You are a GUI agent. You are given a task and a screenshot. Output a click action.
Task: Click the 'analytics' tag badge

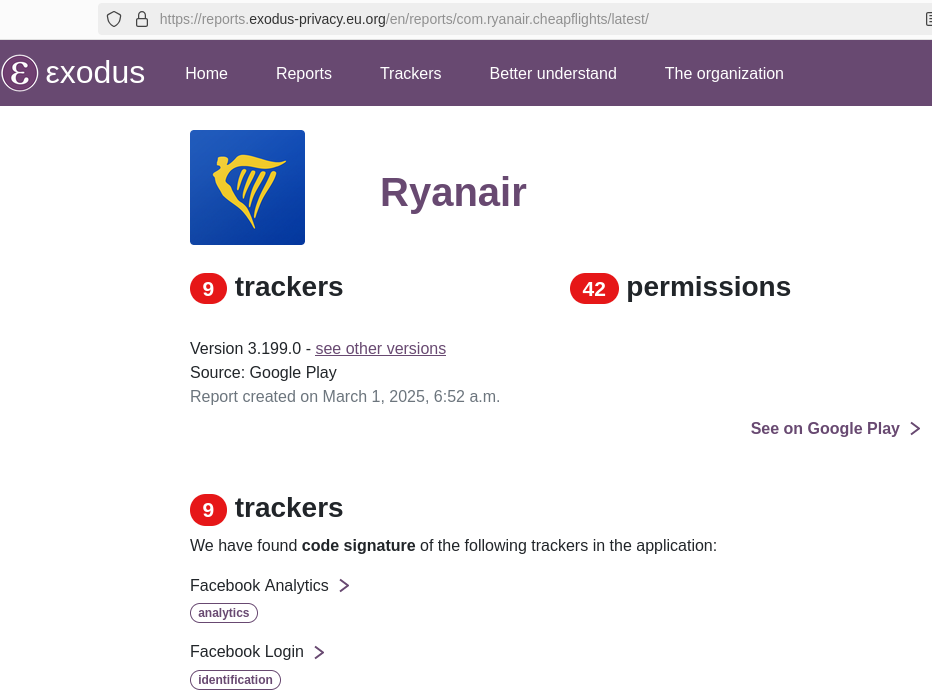pos(223,613)
